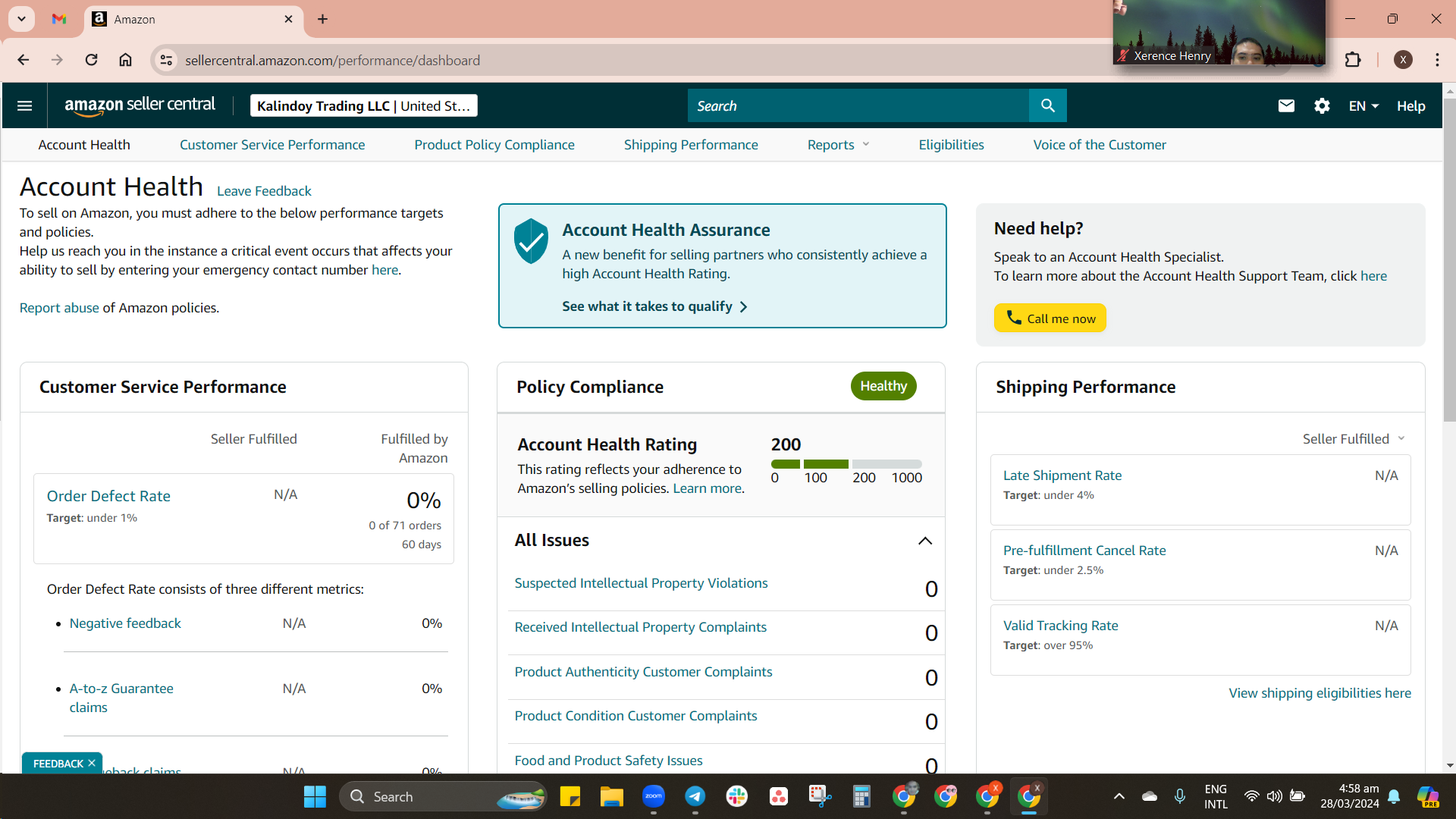
Task: Open Voice of the Customer tab
Action: tap(1100, 145)
